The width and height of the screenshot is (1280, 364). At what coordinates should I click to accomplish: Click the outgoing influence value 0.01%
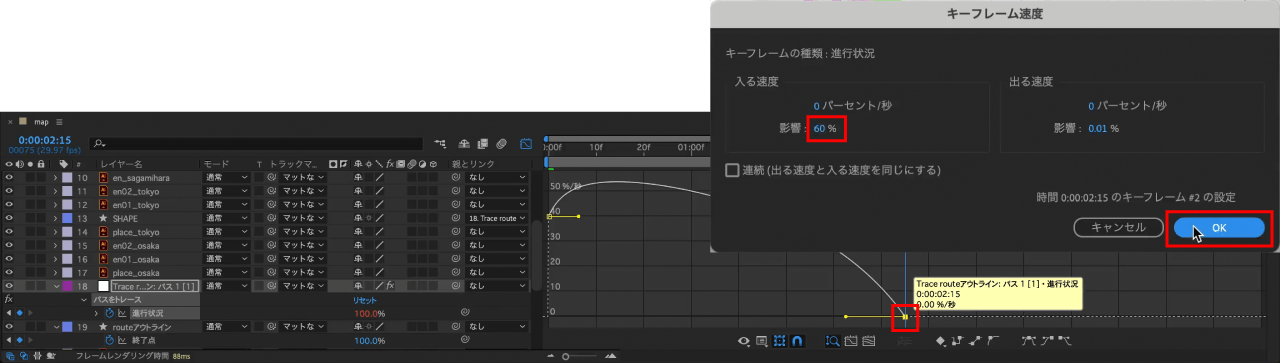[x=1103, y=129]
